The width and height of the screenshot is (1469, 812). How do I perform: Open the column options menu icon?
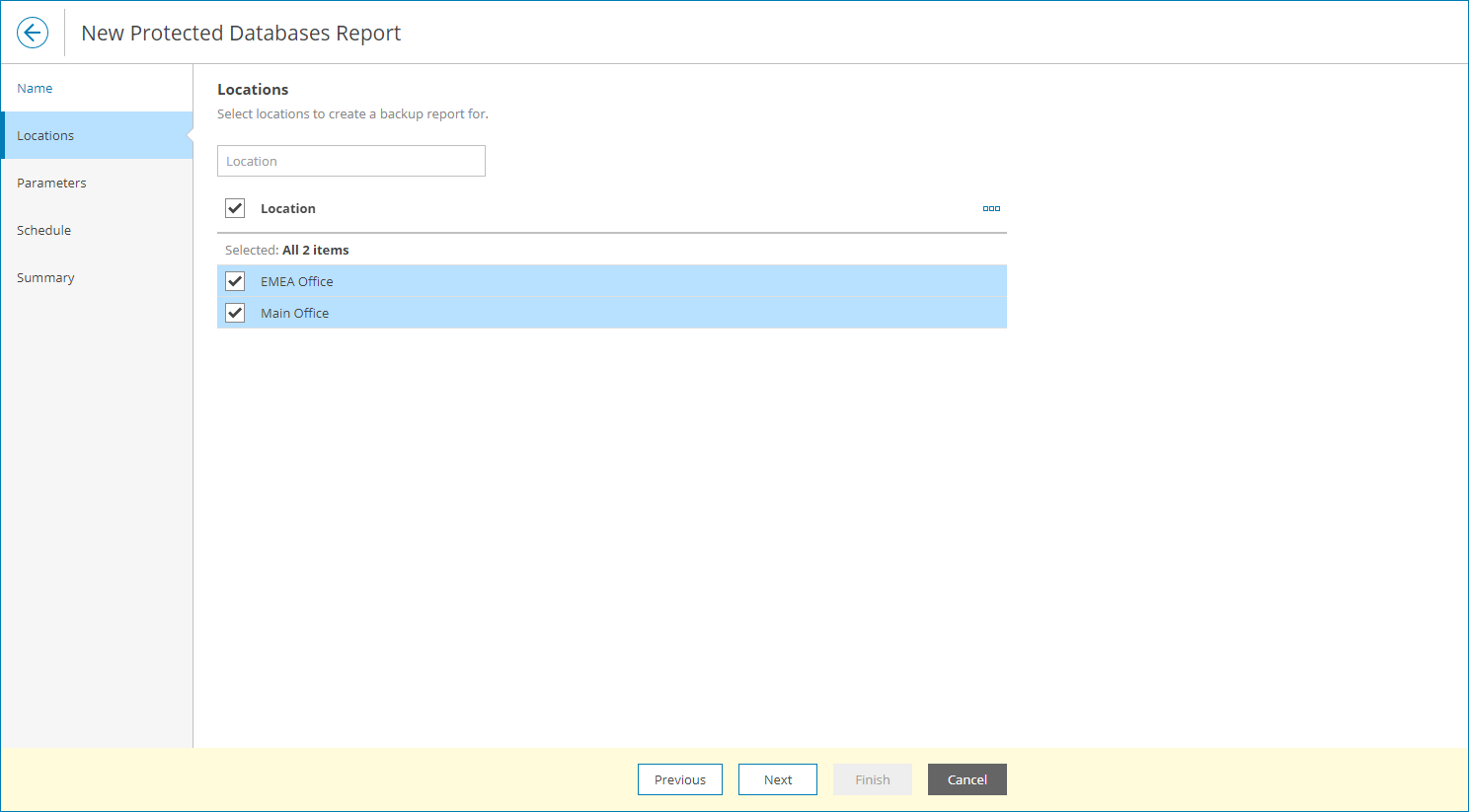991,208
